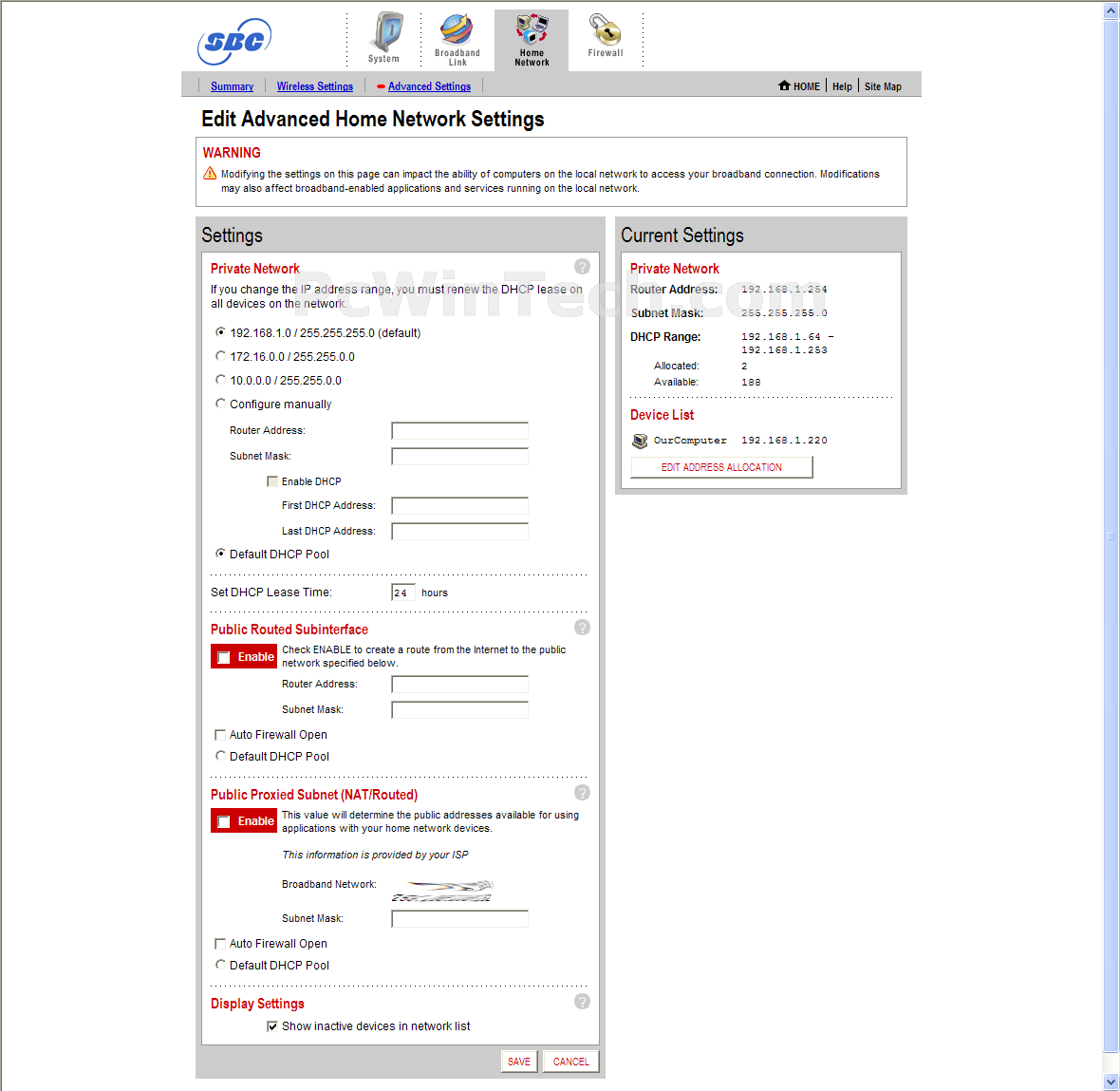Click the Public Routed Router Address field

[460, 685]
